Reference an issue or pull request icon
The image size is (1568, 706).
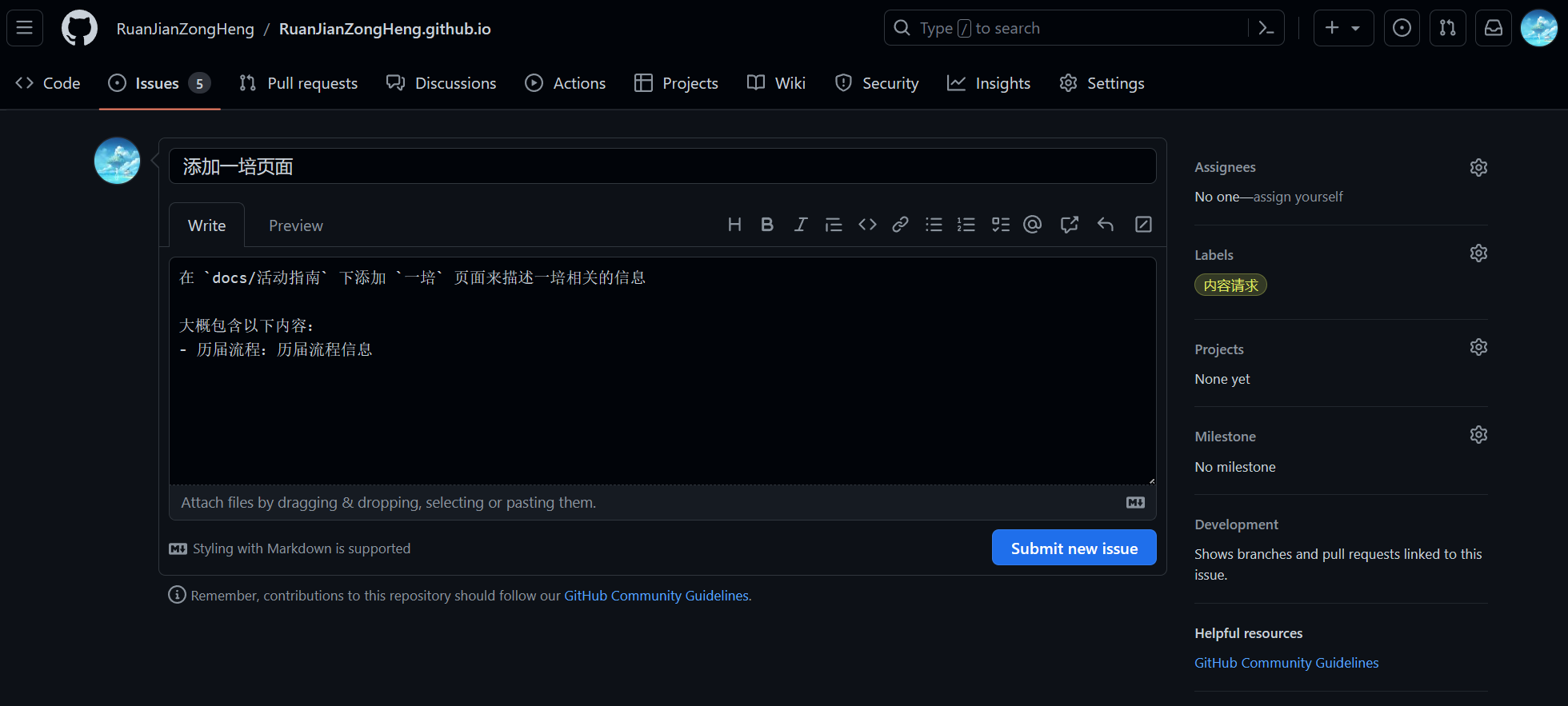[1070, 225]
